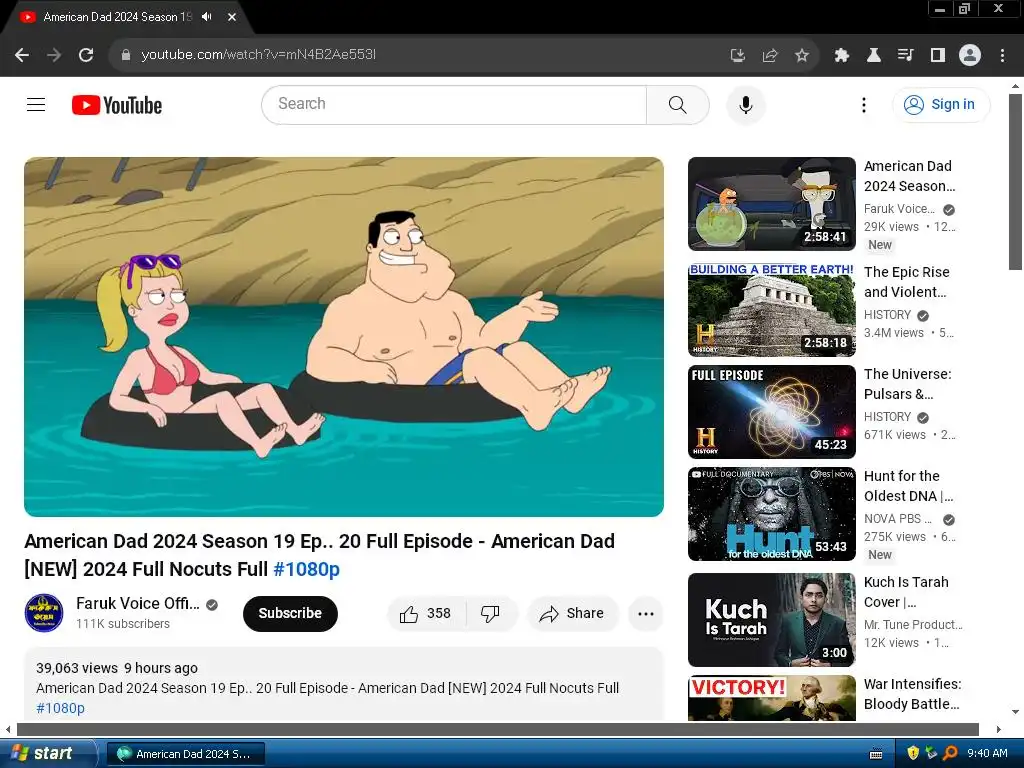Open the Kuch Is Tarah 3:00 thumbnail
Image resolution: width=1024 pixels, height=768 pixels.
click(x=771, y=620)
